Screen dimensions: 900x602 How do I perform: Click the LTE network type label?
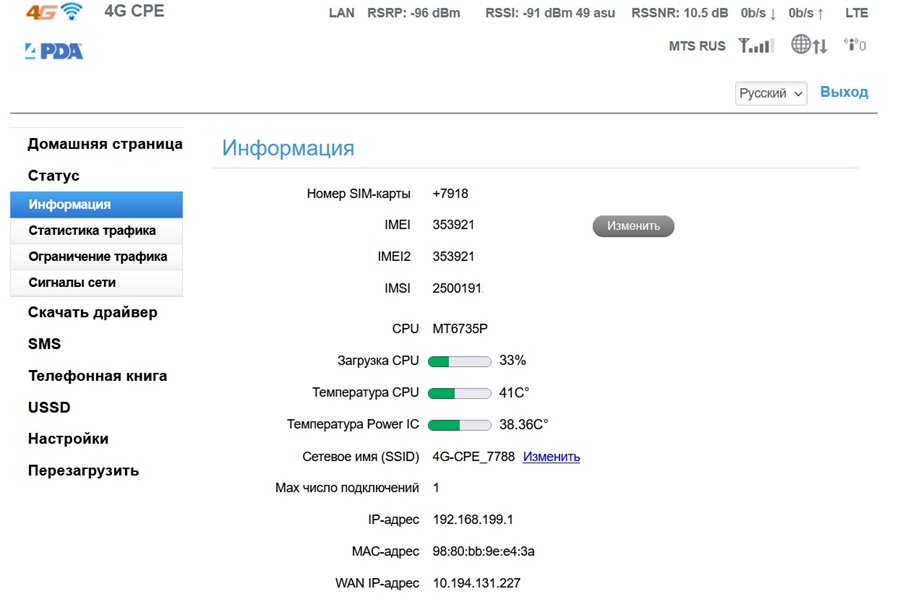click(856, 13)
